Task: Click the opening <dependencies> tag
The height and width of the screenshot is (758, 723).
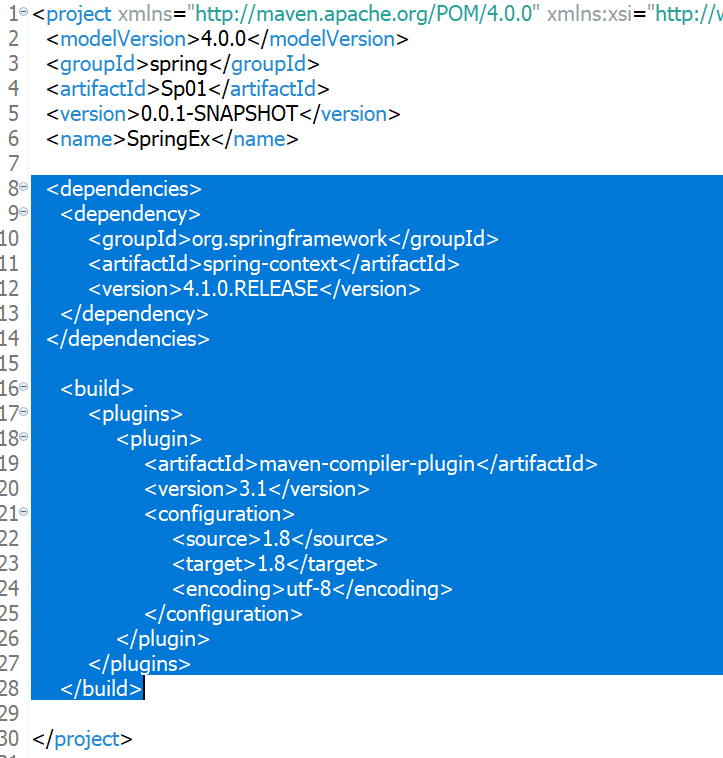Action: (x=124, y=189)
